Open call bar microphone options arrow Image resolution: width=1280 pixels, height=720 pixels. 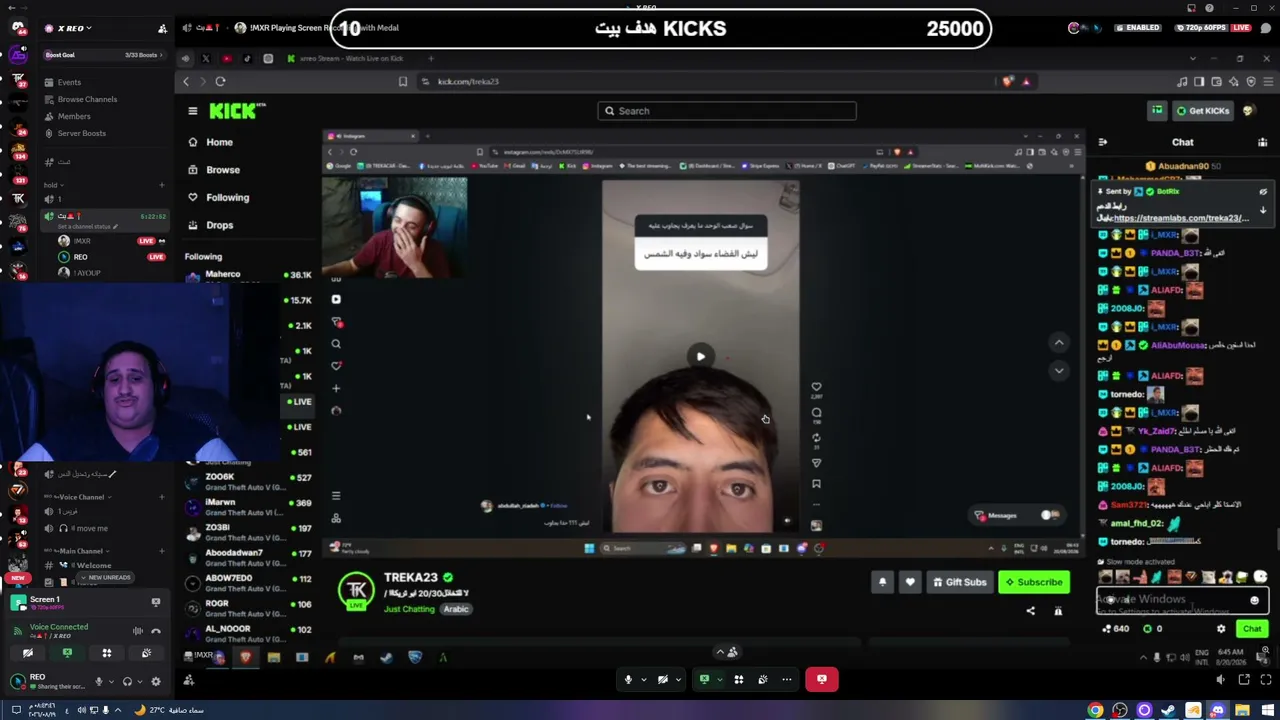[x=643, y=679]
